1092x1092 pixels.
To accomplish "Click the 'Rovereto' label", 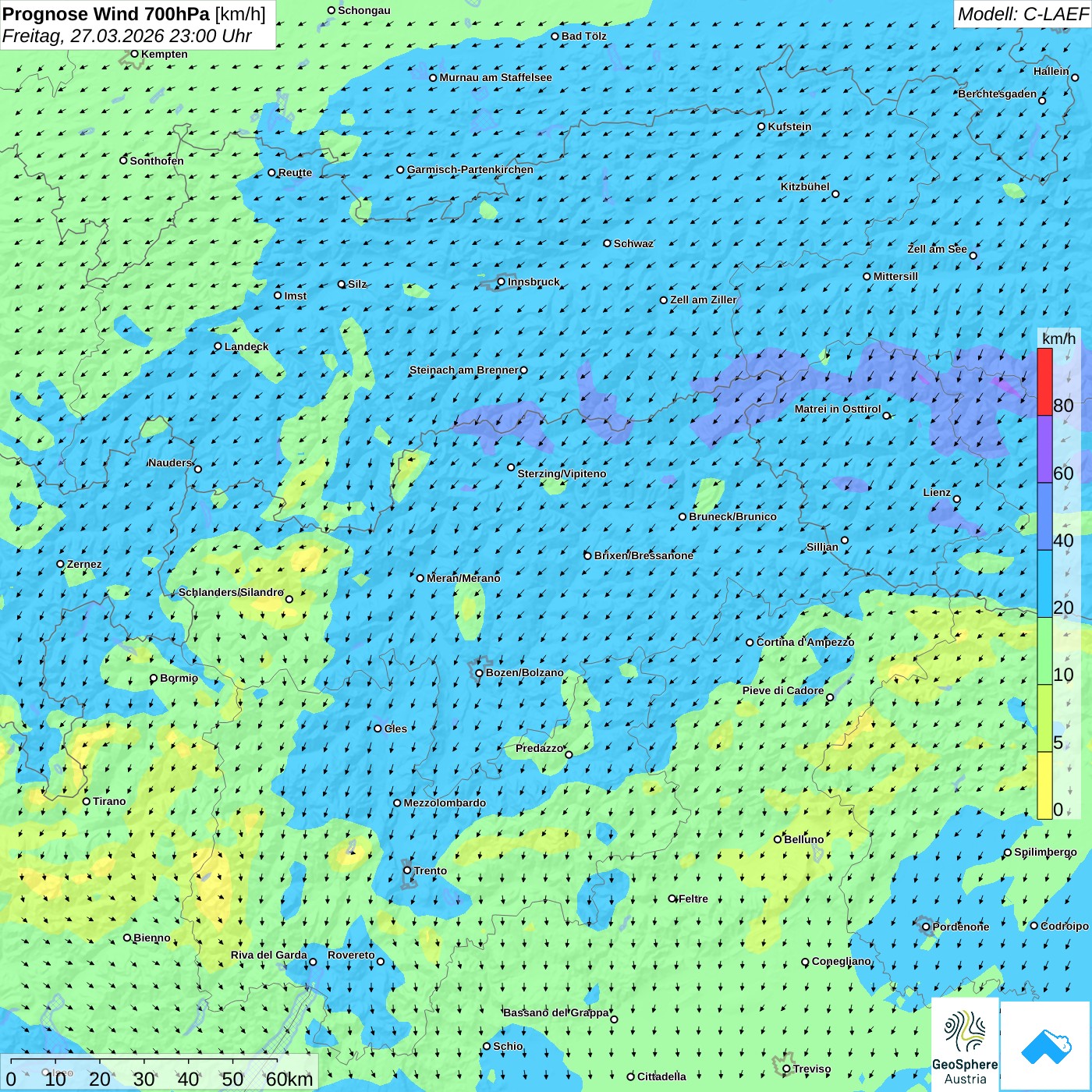I will coord(351,955).
